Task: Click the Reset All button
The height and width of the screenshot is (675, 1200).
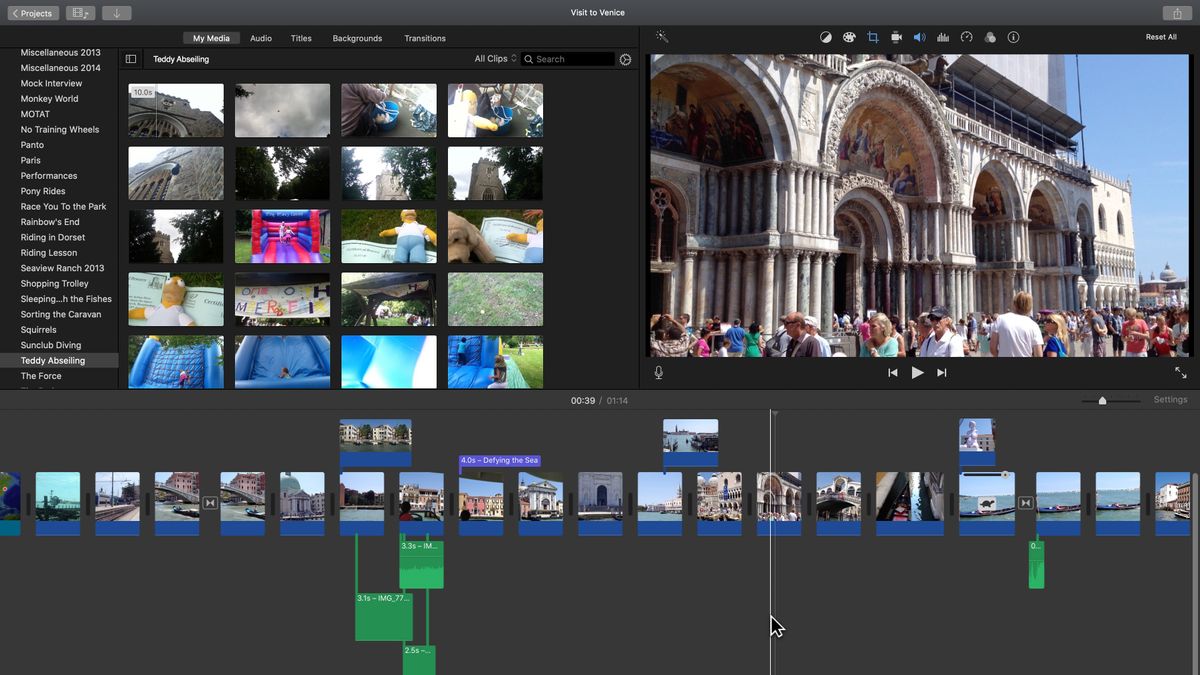Action: coord(1160,36)
